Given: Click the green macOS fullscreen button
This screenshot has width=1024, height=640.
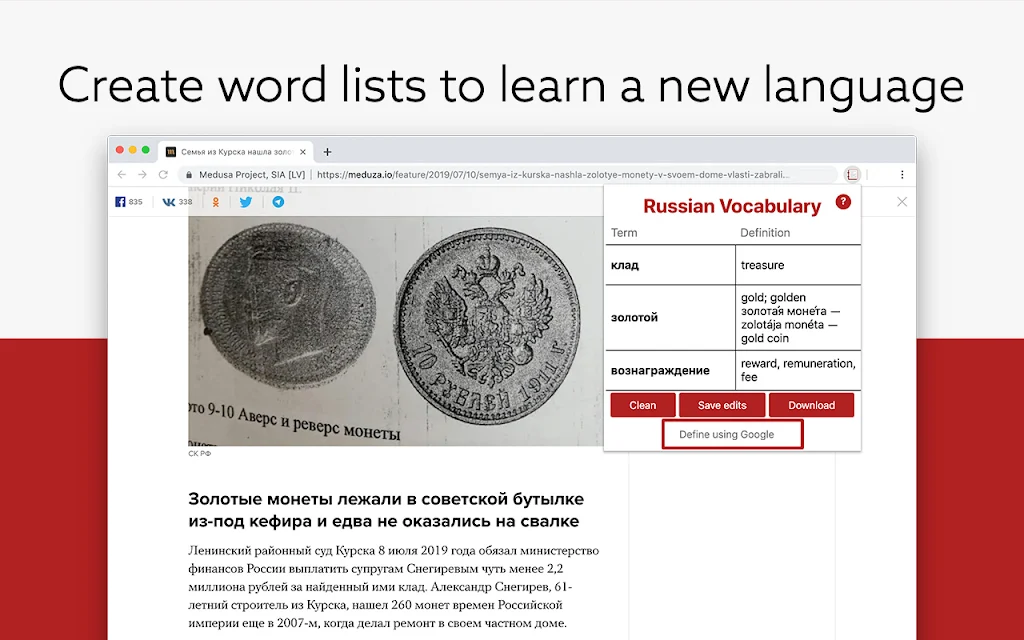Looking at the screenshot, I should pyautogui.click(x=146, y=150).
